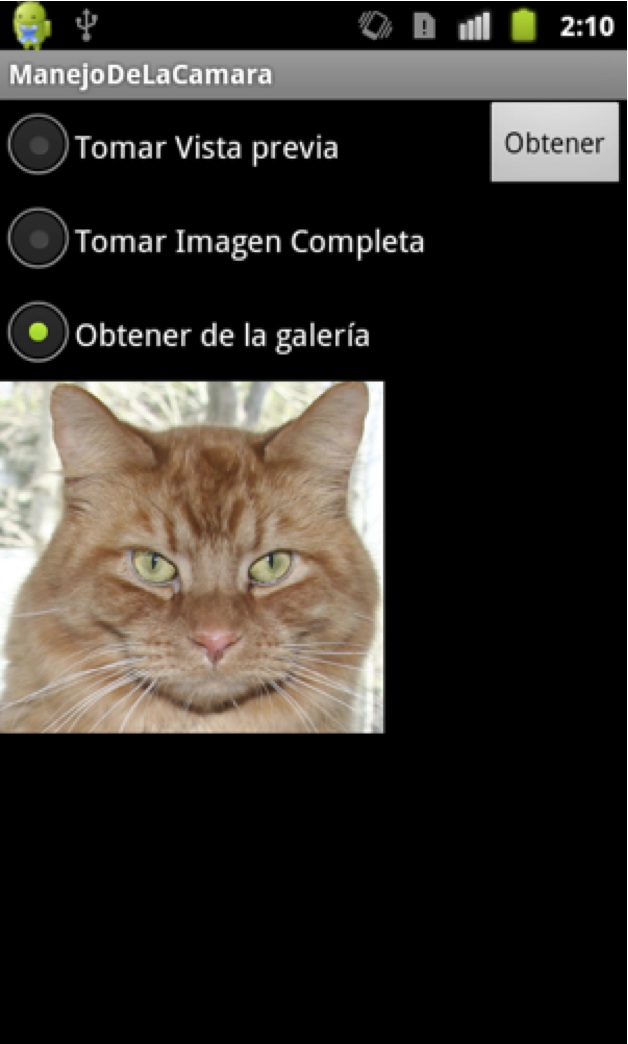
Task: Tap the green battery icon
Action: point(524,26)
